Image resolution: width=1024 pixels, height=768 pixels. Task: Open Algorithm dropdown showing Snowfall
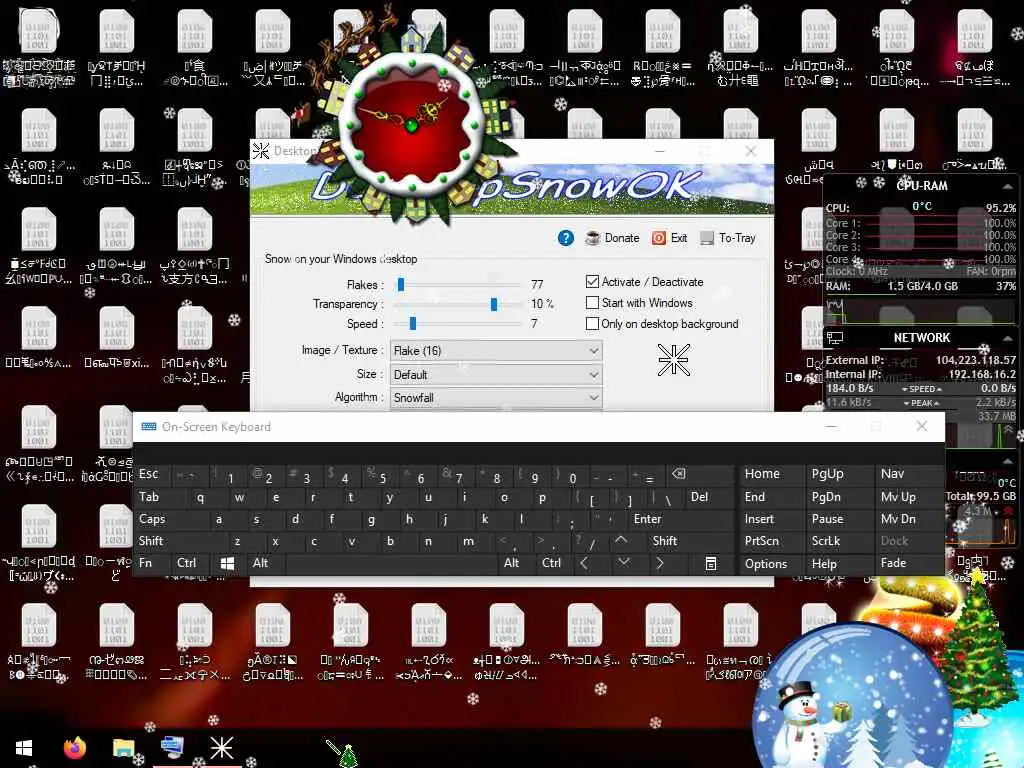coord(496,398)
